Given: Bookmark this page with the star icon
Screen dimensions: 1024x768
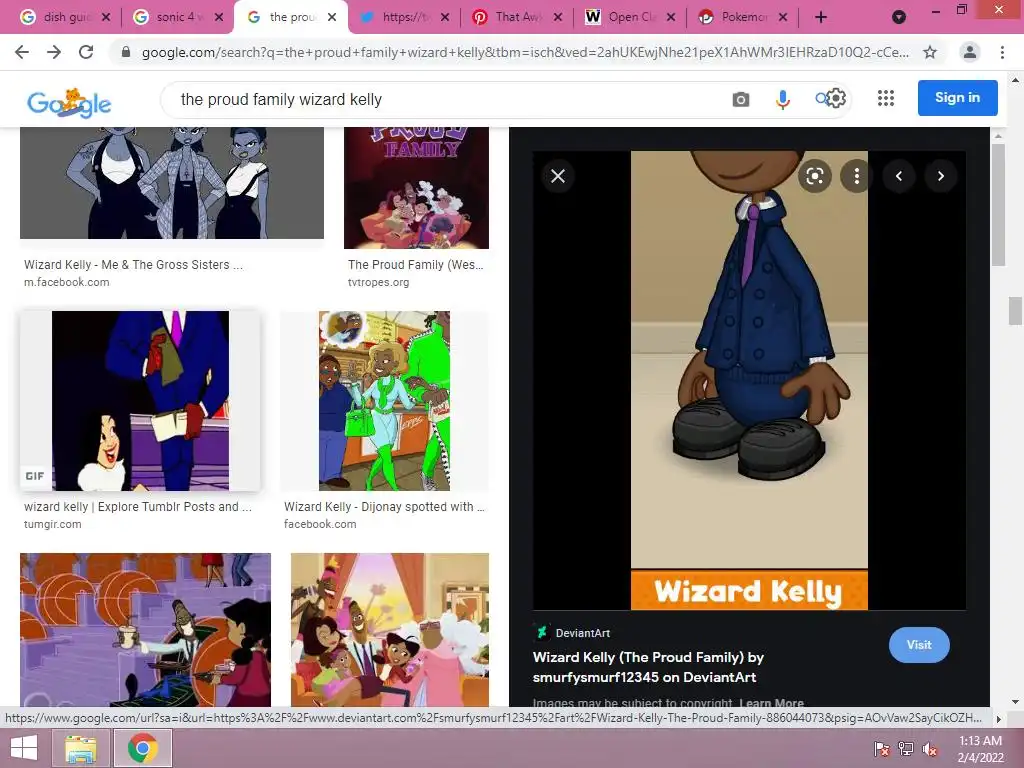Looking at the screenshot, I should tap(930, 52).
